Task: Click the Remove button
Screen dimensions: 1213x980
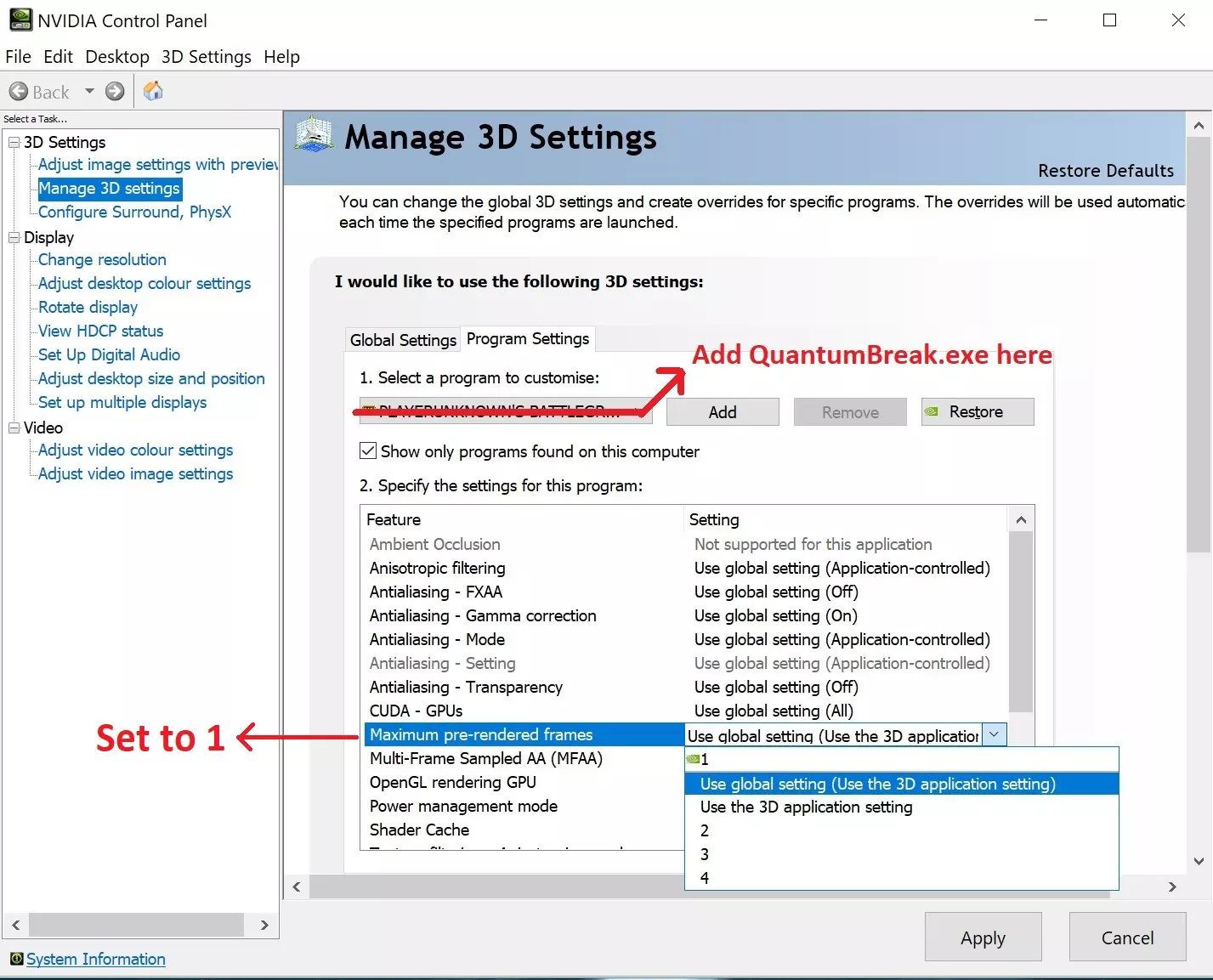Action: tap(850, 412)
